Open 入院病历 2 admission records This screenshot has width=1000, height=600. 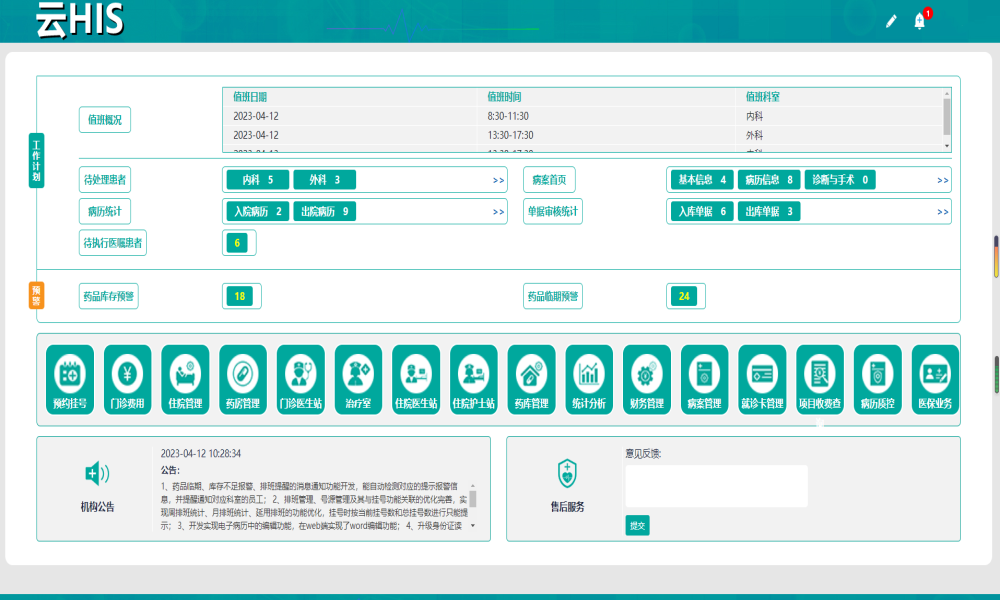(x=258, y=211)
